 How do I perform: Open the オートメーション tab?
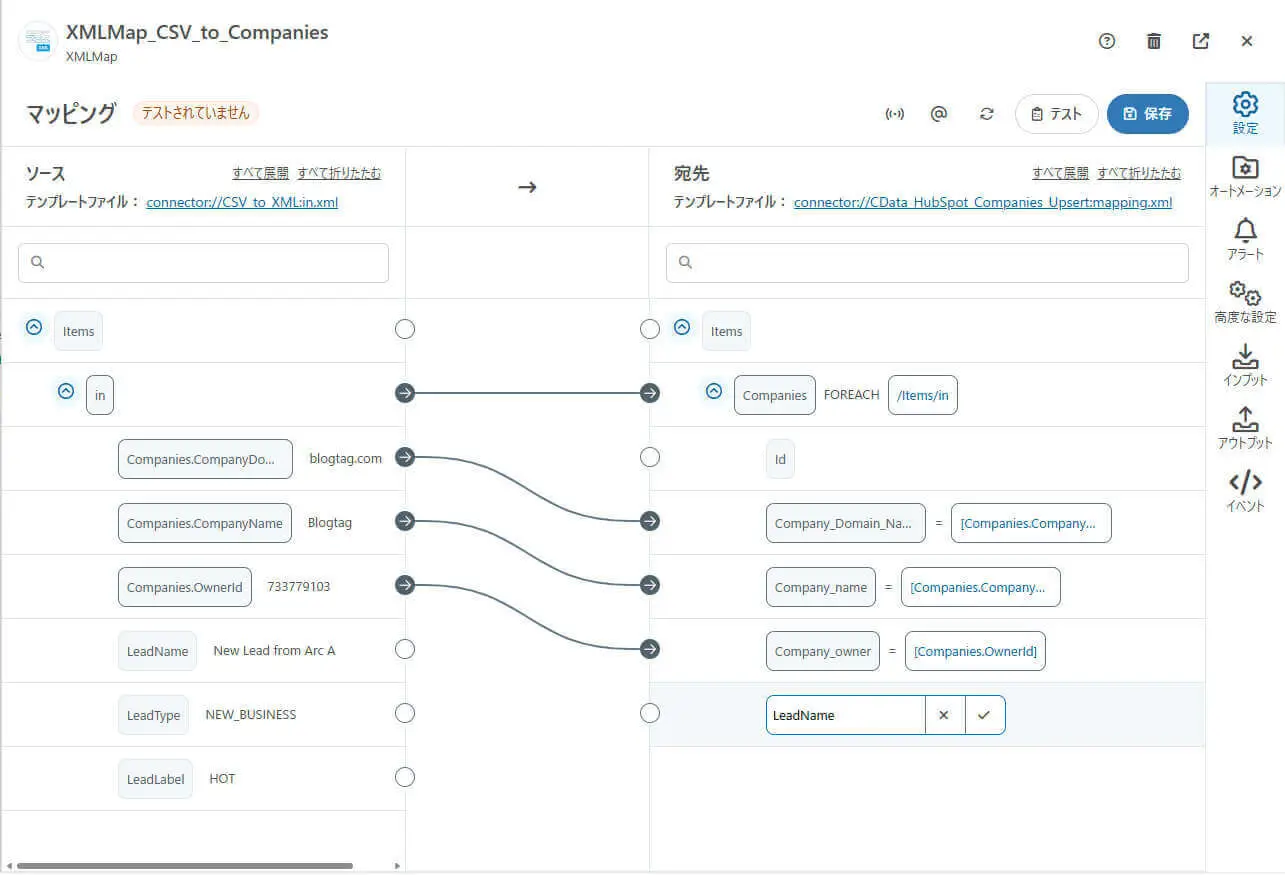(x=1245, y=177)
